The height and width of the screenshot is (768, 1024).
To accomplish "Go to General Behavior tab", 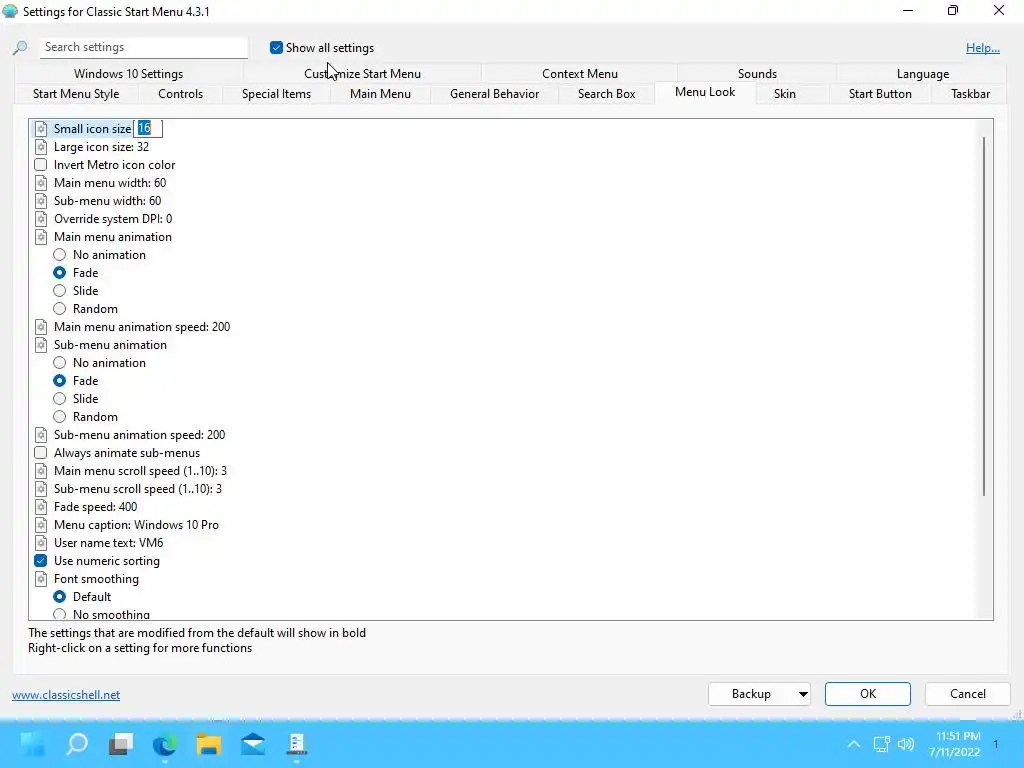I will point(494,94).
